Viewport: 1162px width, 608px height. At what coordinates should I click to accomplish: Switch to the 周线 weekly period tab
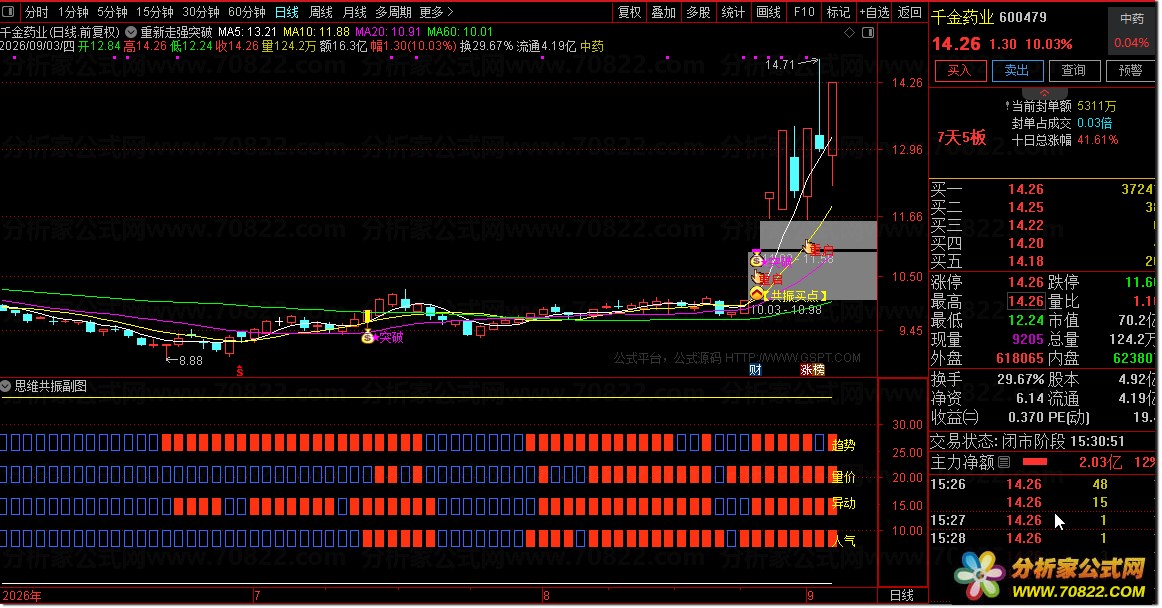click(321, 12)
